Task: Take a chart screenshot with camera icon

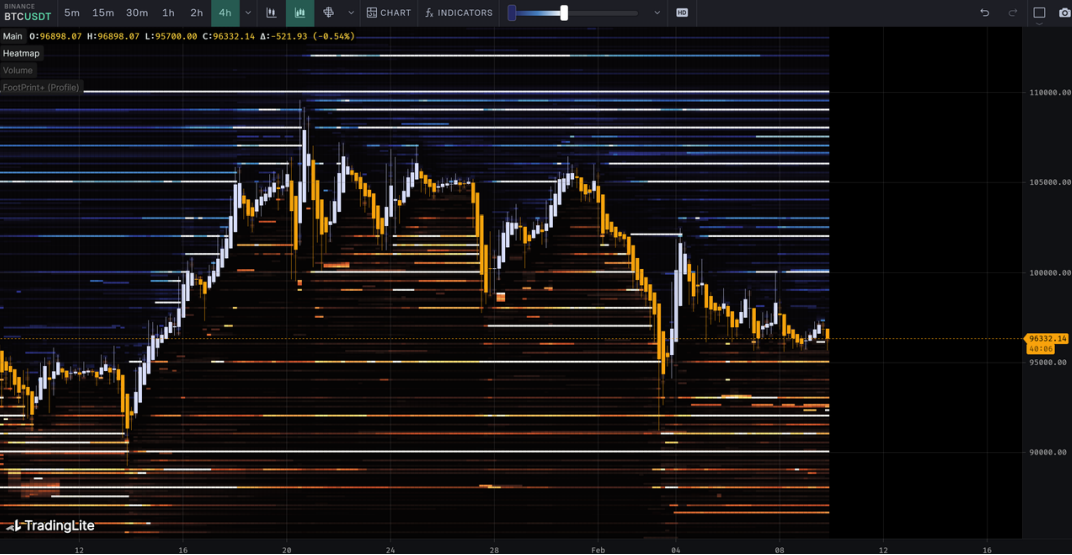Action: (x=1064, y=13)
